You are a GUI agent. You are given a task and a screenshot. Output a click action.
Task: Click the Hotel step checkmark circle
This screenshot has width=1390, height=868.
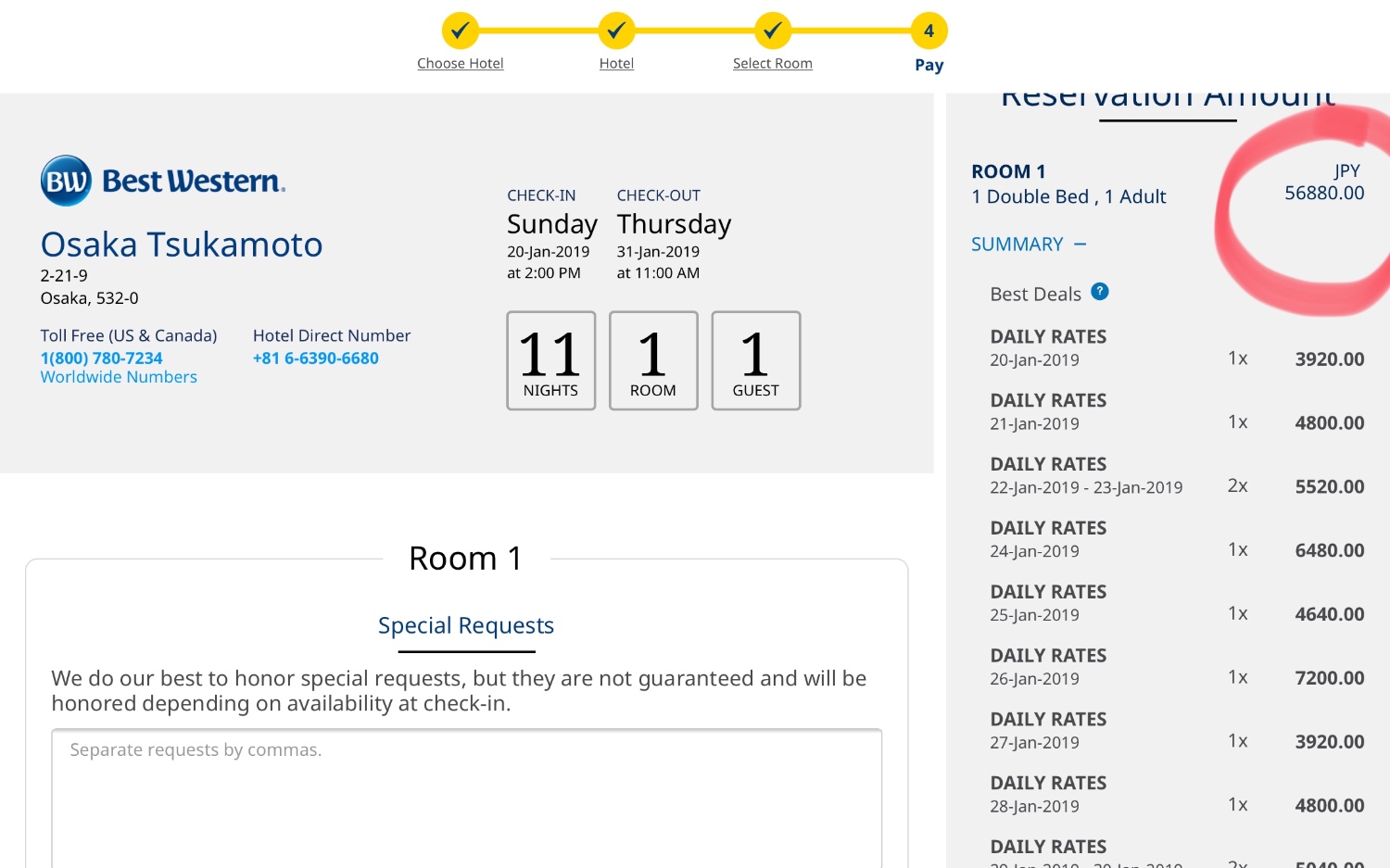616,31
